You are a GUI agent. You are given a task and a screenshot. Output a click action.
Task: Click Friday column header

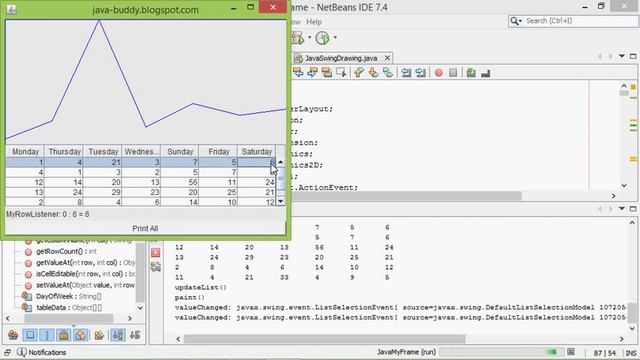tap(219, 151)
